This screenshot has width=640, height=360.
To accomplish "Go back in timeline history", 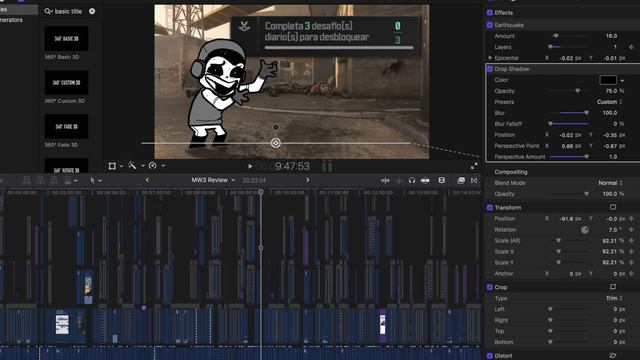I will pyautogui.click(x=147, y=180).
